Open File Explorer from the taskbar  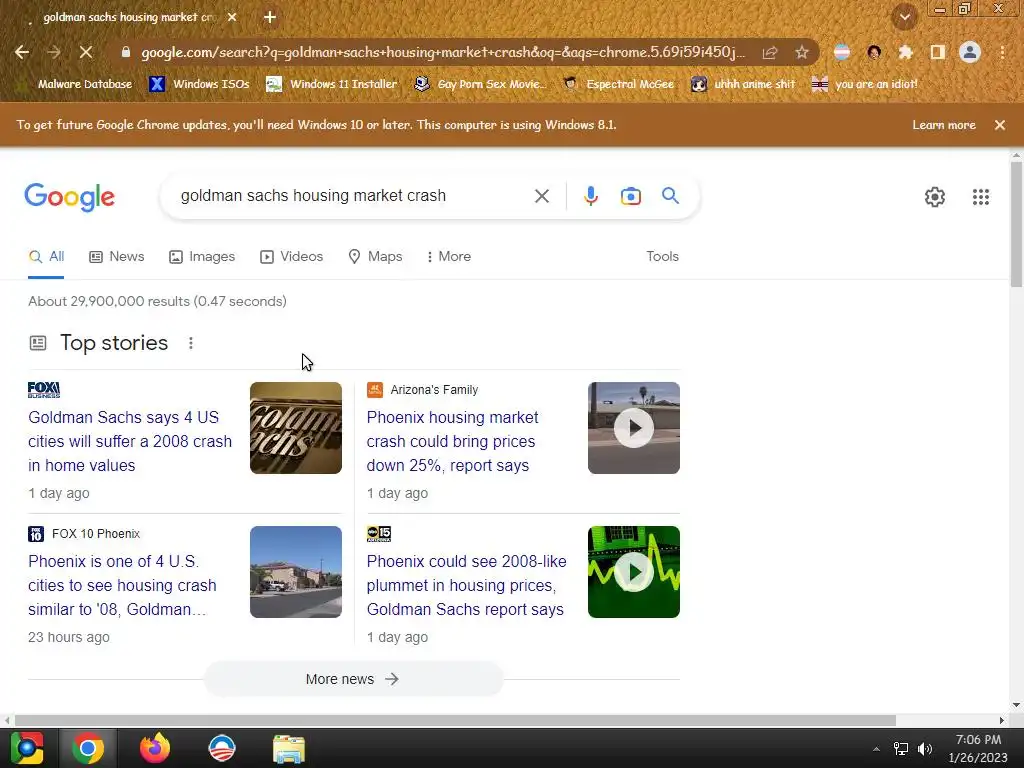(x=289, y=748)
